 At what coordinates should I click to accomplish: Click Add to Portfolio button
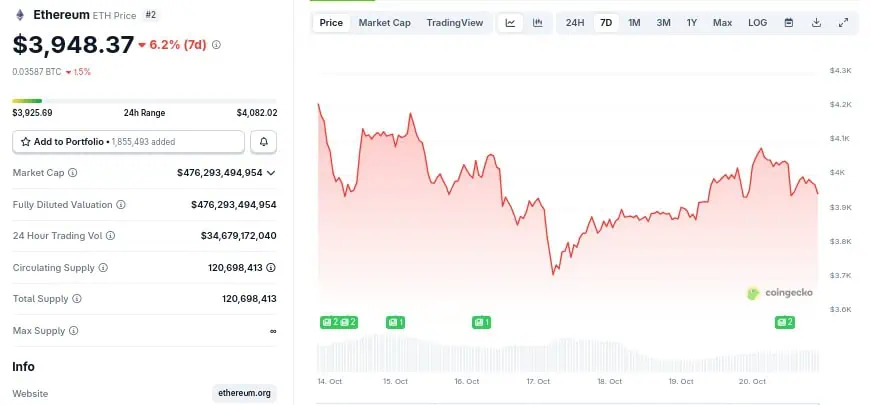(x=128, y=142)
